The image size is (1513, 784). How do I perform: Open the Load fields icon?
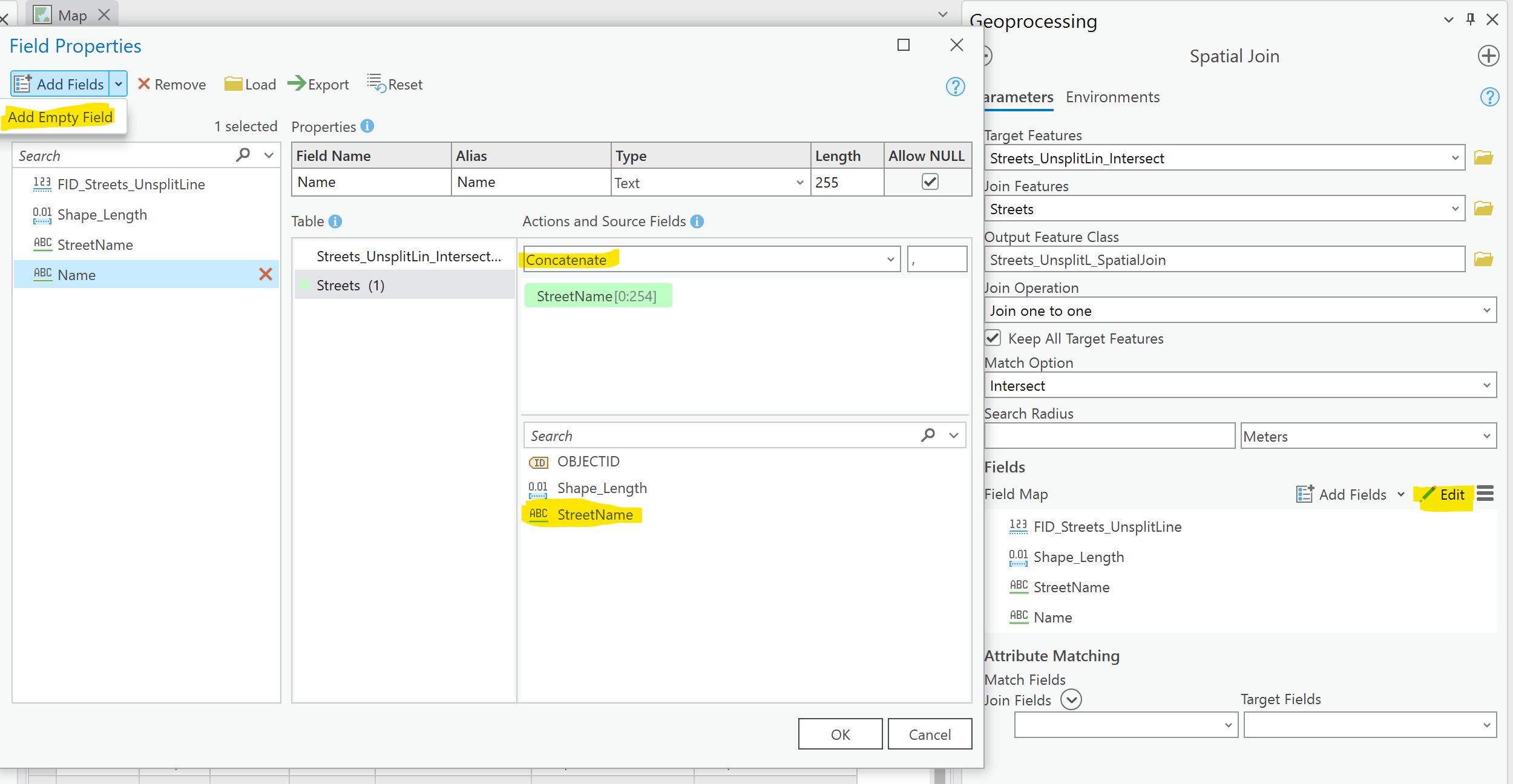(x=233, y=84)
